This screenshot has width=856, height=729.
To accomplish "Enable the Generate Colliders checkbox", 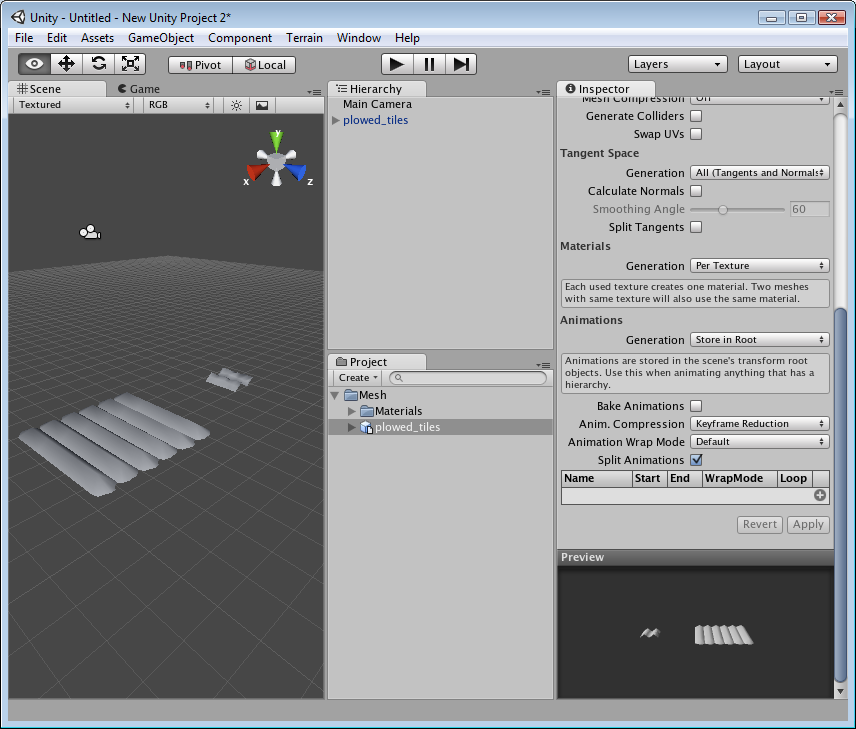I will click(695, 115).
